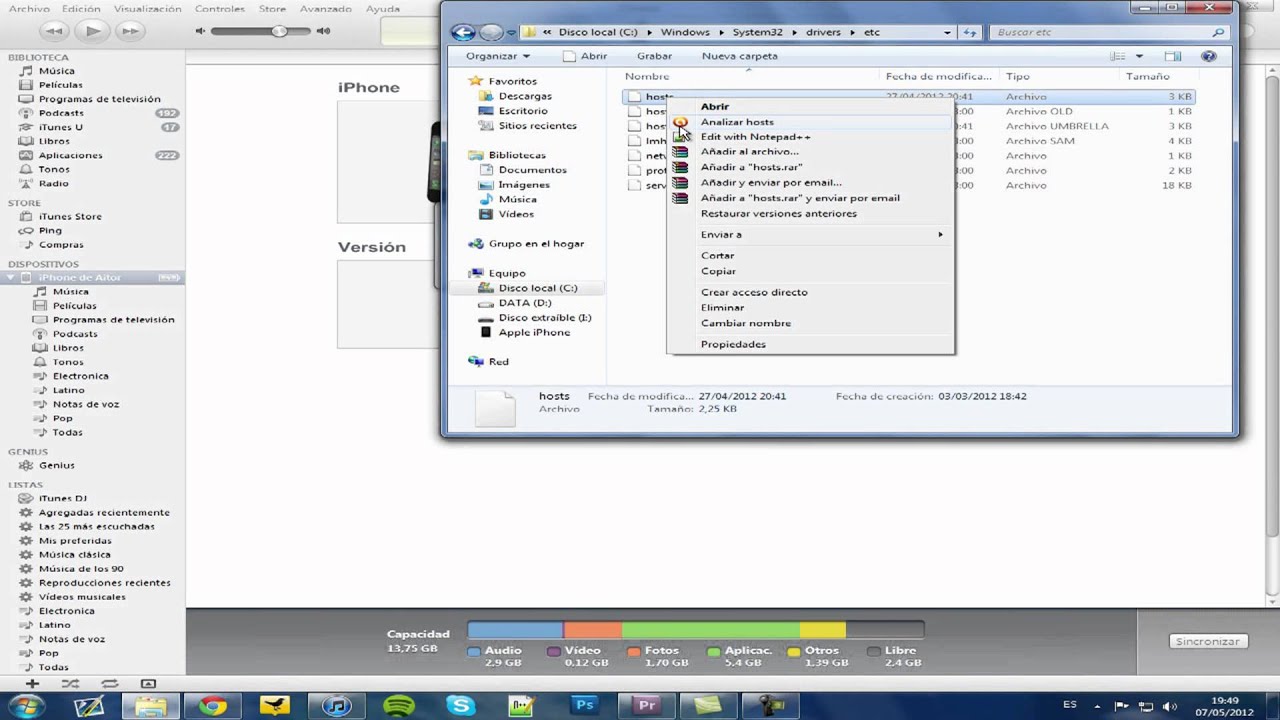
Task: Toggle repeat icon in iTunes bottom bar
Action: 109,684
